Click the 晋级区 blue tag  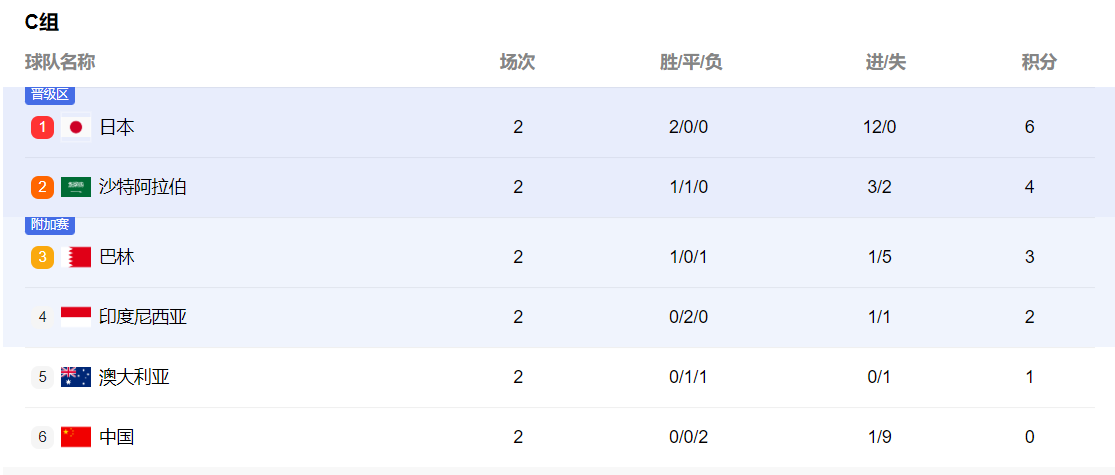point(50,95)
